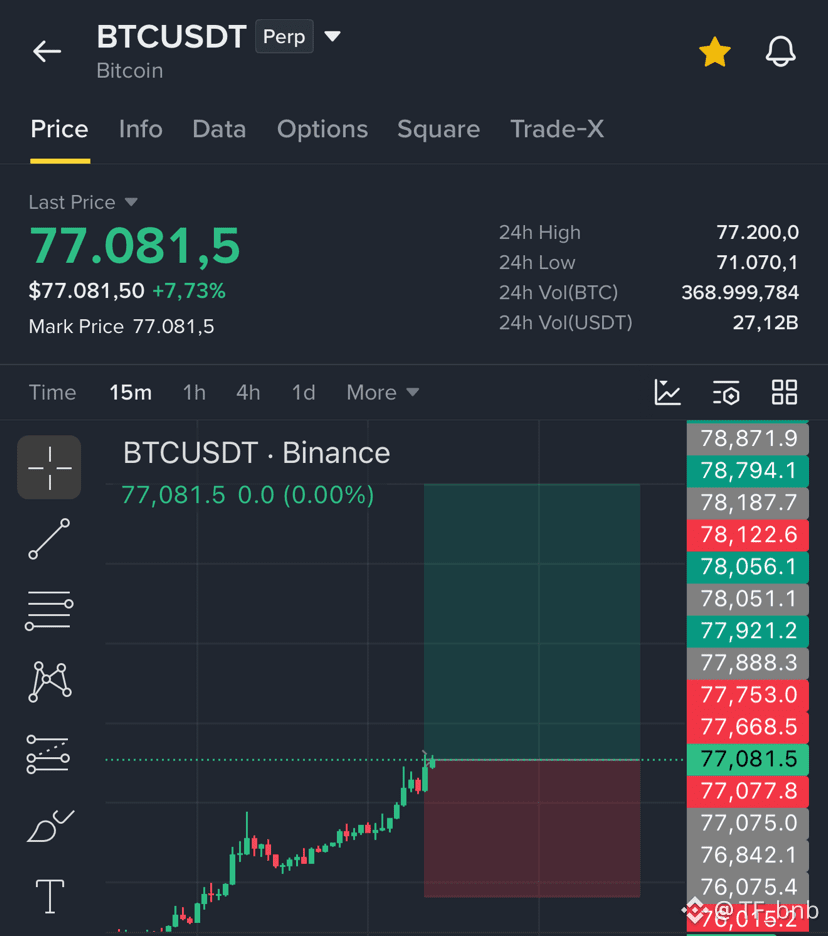
Task: Click the 77,921.2 green price label
Action: point(748,631)
